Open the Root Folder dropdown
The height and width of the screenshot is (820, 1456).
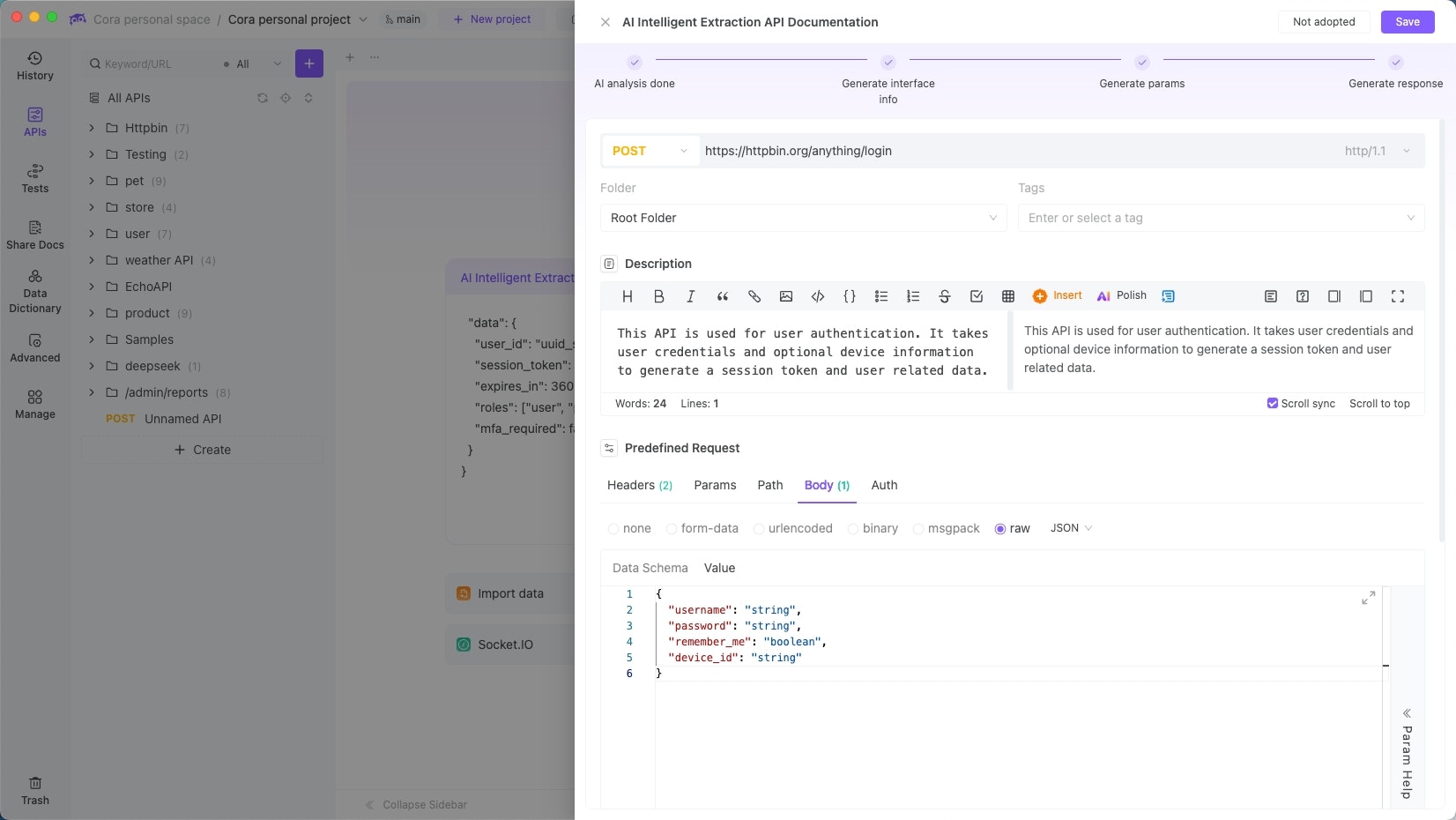point(803,218)
